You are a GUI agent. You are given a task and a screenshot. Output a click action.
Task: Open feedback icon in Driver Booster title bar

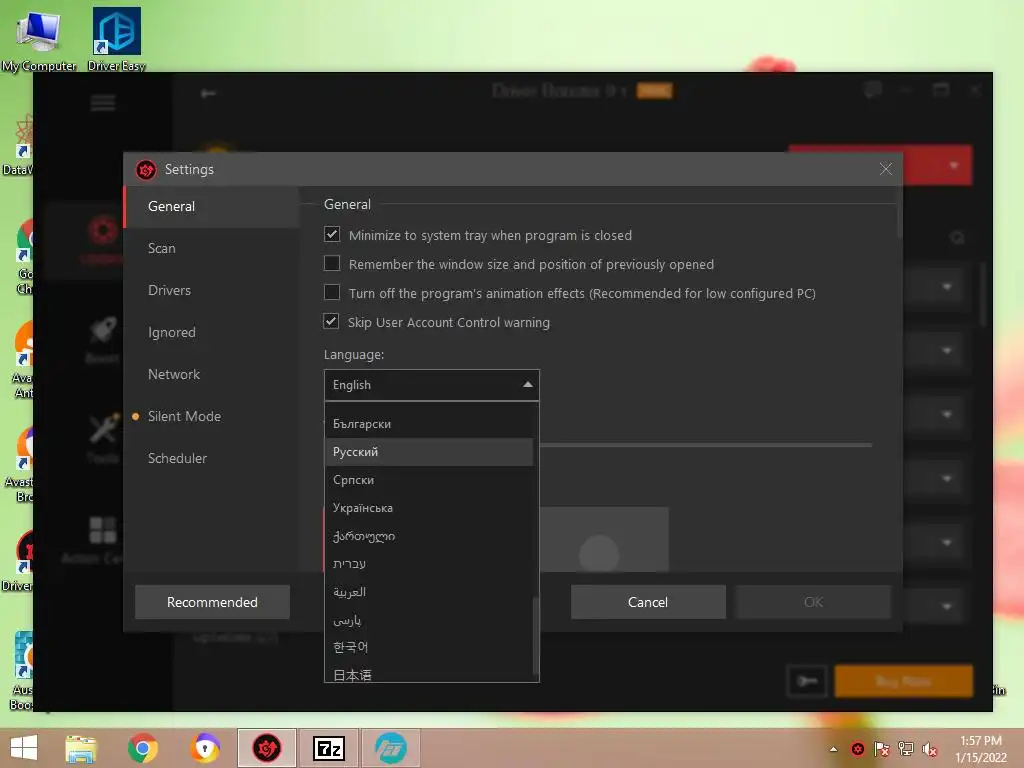pos(872,89)
